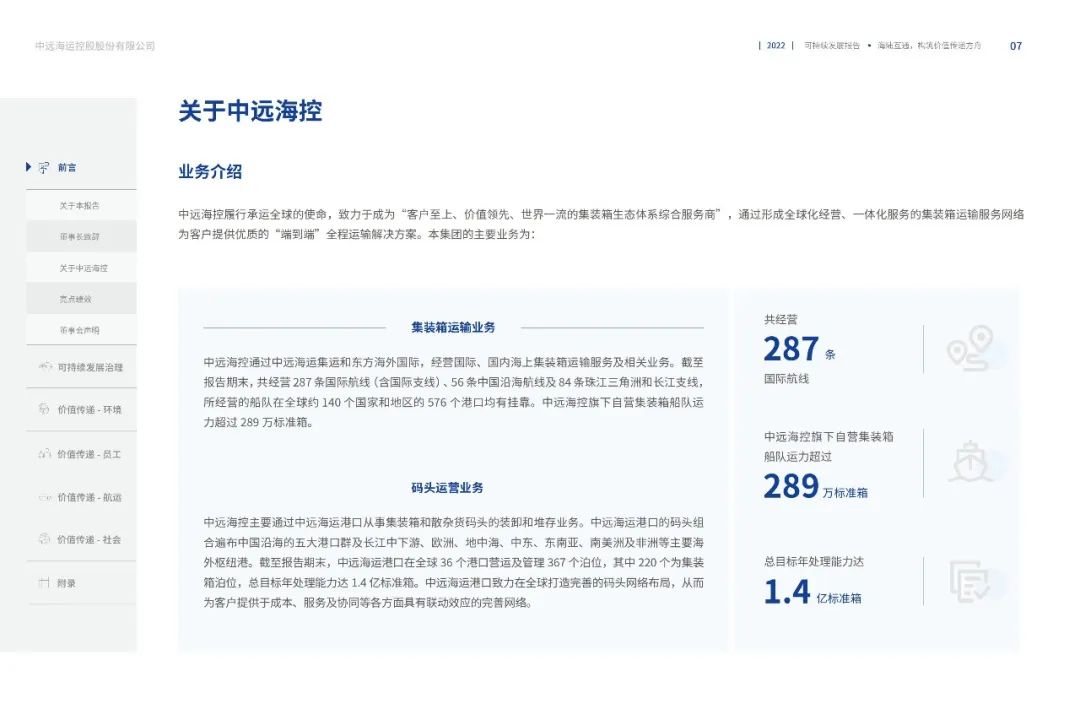This screenshot has height=720, width=1080.
Task: Click 总目标年处理能力达 label
Action: point(813,562)
